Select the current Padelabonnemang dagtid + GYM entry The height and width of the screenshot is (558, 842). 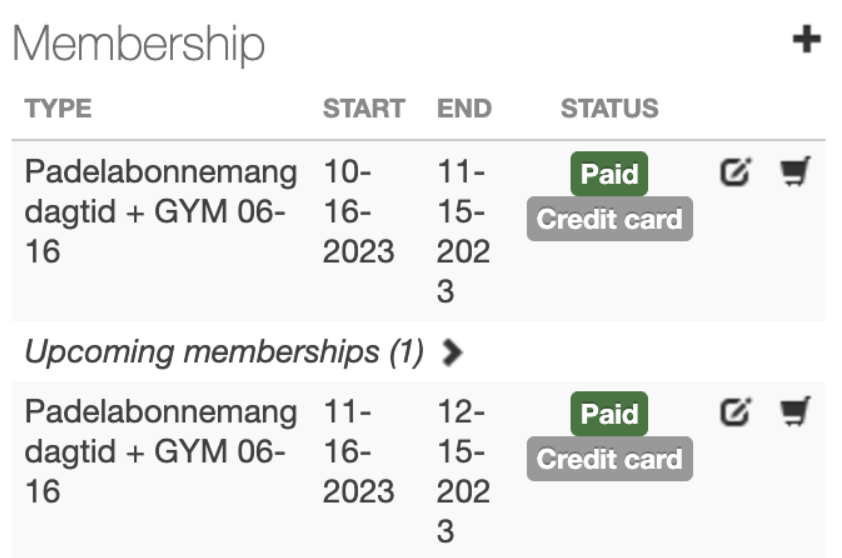tap(160, 212)
